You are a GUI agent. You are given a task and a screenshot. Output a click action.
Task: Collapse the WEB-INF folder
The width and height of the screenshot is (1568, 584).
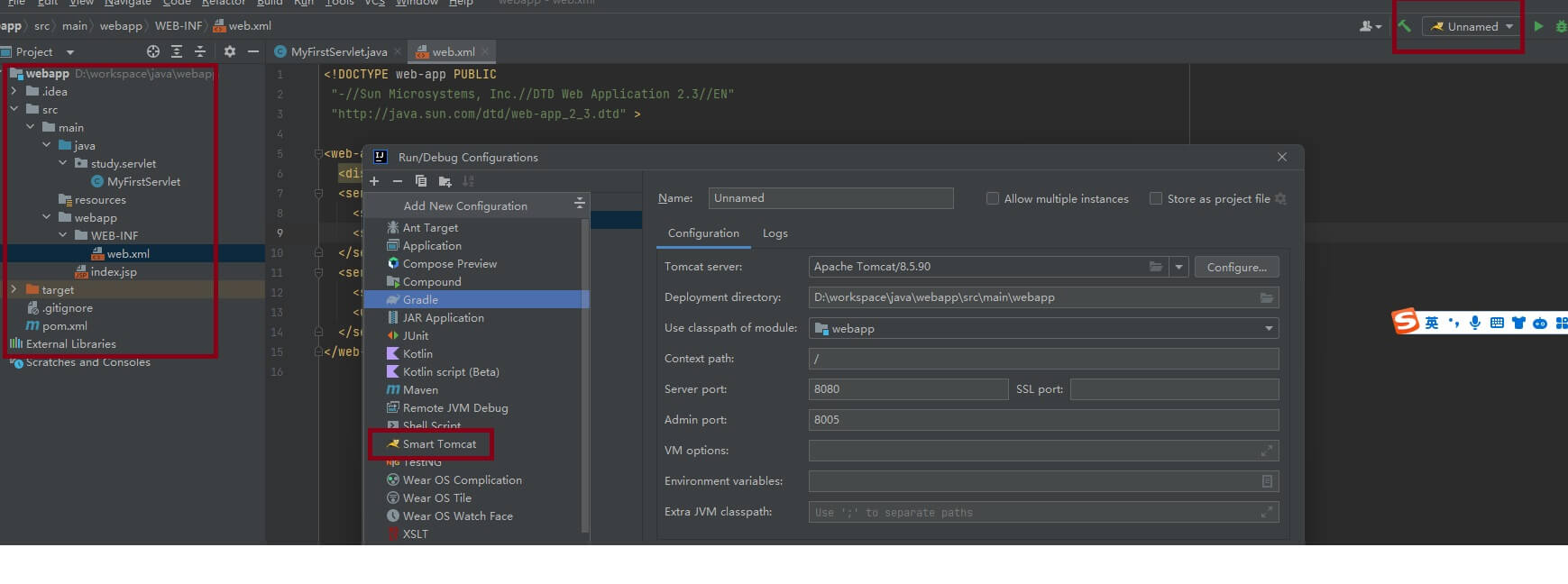62,235
